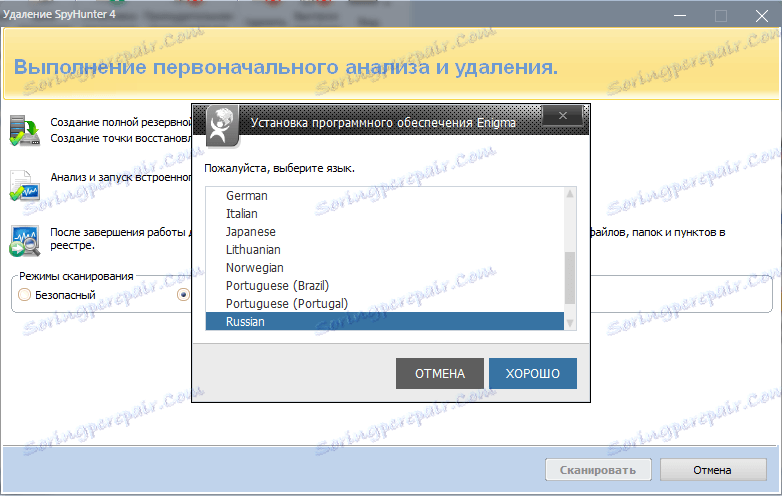Choose Italian from the language list
The width and height of the screenshot is (782, 496).
385,213
